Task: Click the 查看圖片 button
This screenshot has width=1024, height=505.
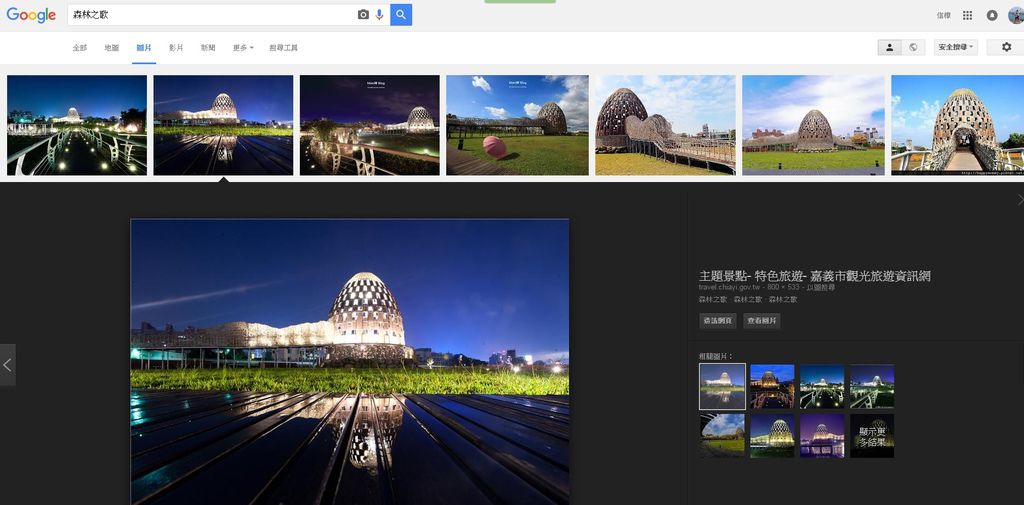Action: pyautogui.click(x=761, y=321)
